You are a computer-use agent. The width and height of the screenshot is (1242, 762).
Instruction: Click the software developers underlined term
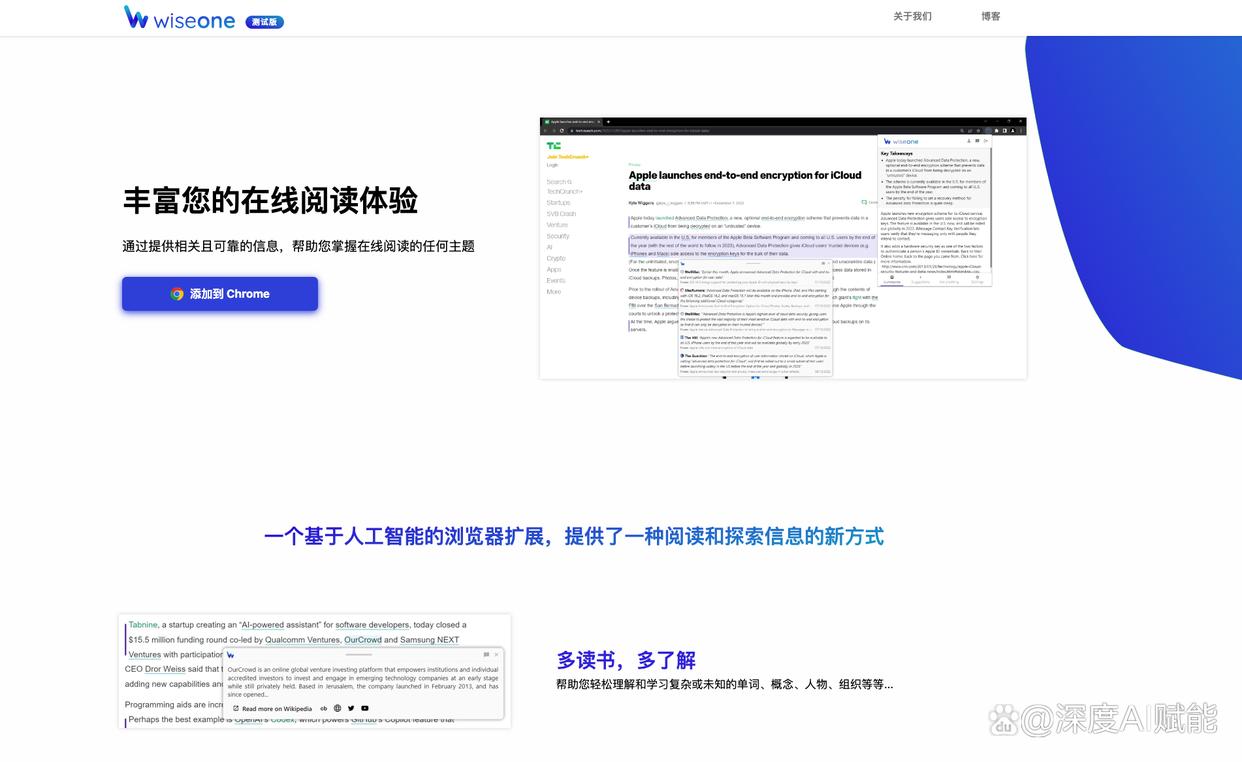pos(372,625)
